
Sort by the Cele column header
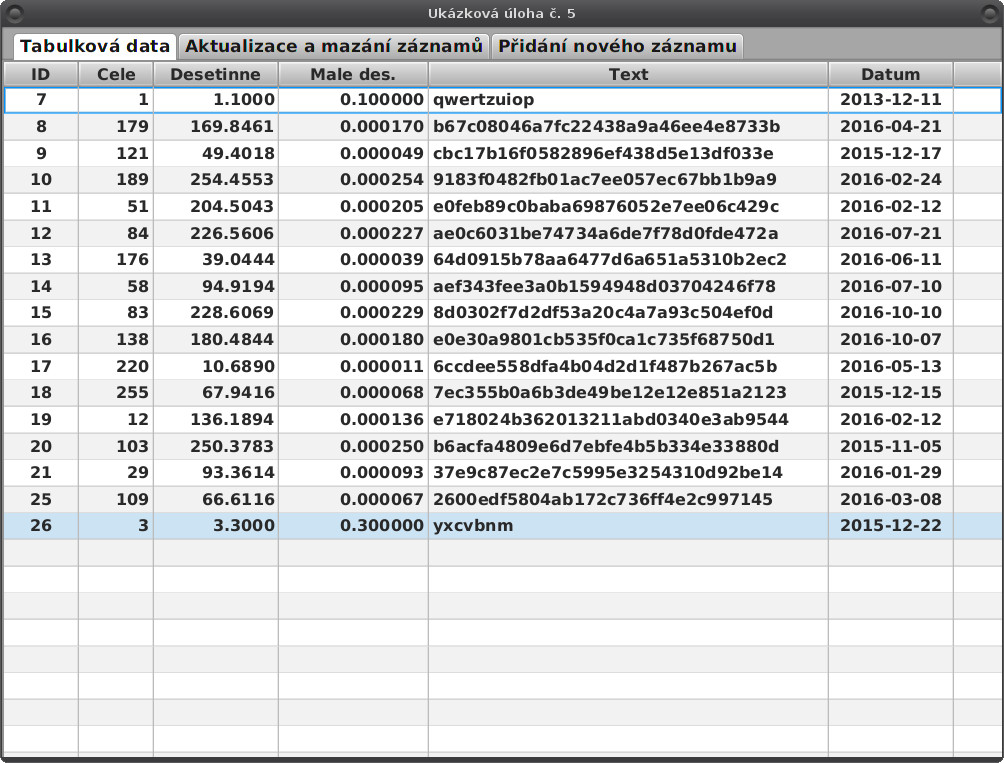click(116, 74)
